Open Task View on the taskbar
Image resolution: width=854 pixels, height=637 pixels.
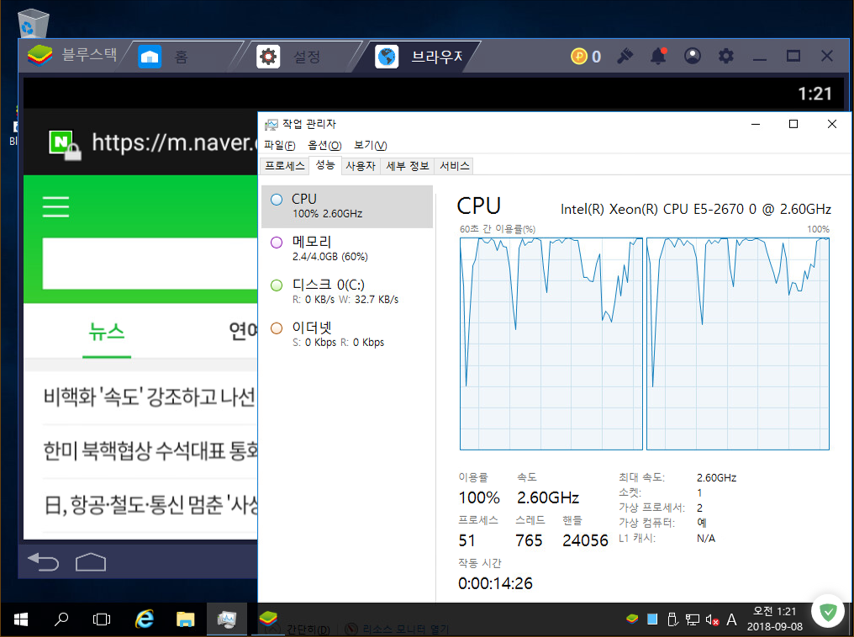click(x=101, y=620)
